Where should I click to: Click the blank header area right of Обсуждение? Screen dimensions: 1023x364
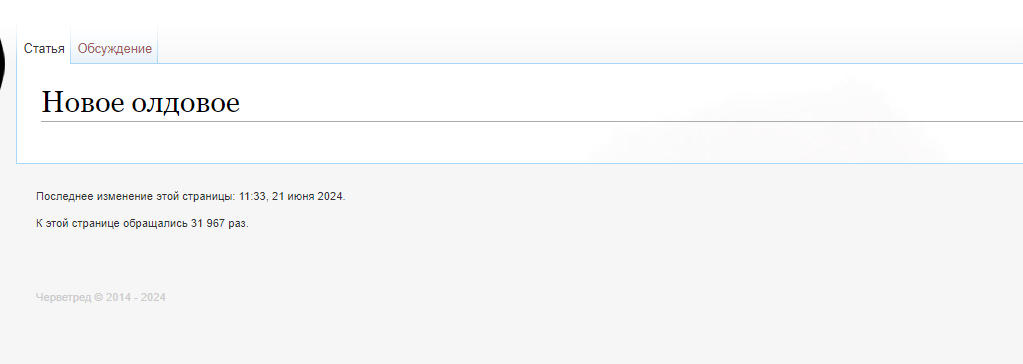587,39
